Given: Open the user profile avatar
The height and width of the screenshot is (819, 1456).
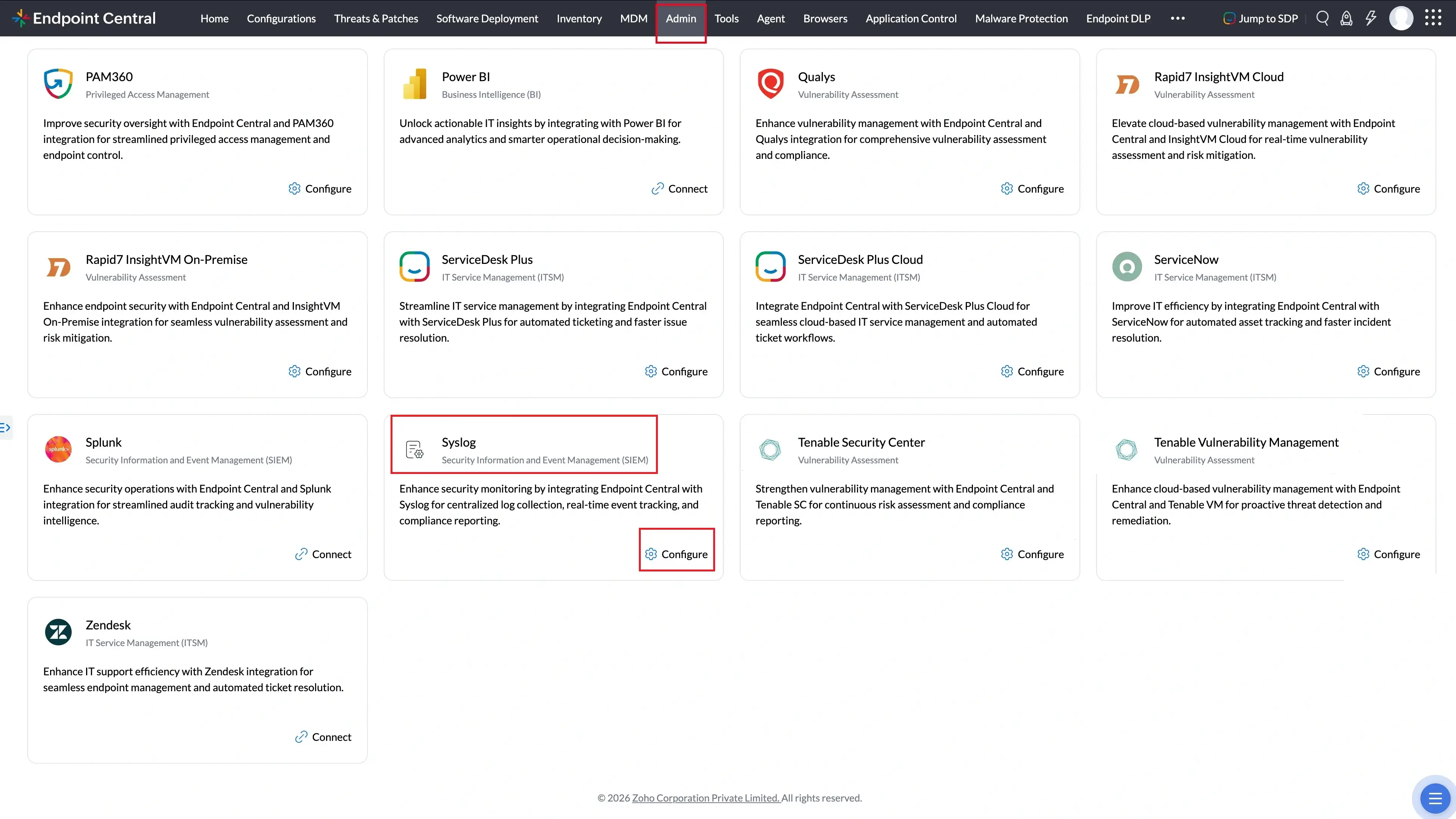Looking at the screenshot, I should pos(1401,18).
